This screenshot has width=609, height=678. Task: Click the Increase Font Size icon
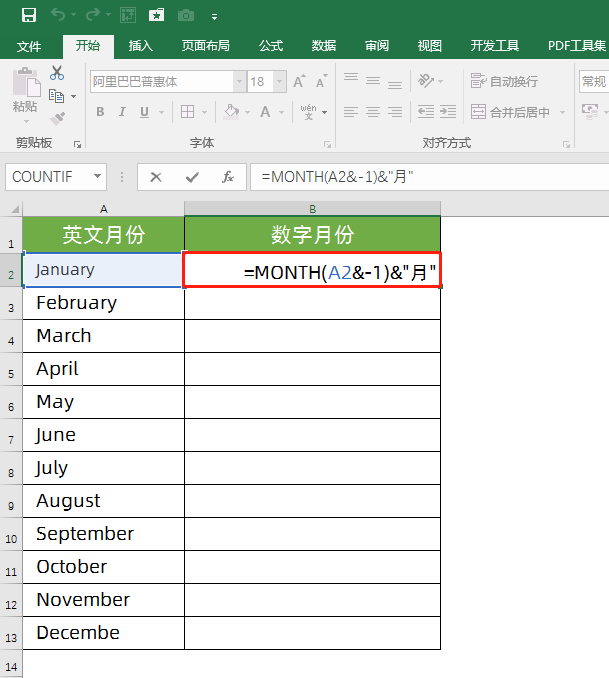(299, 81)
